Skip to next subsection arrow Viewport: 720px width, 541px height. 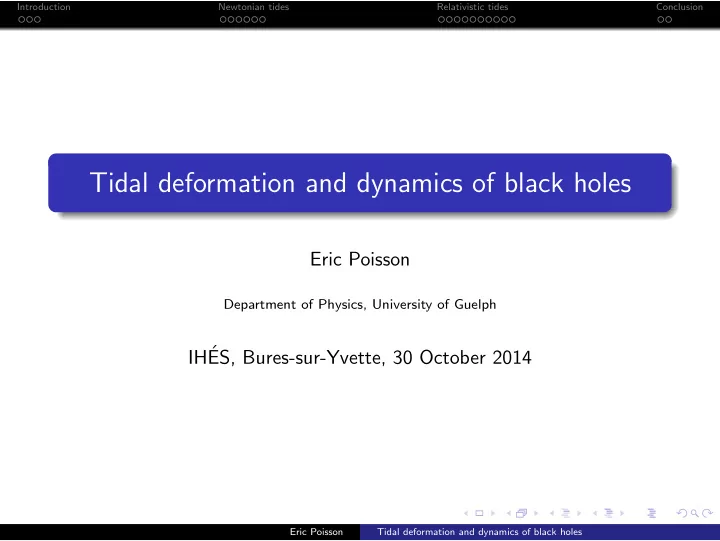pyautogui.click(x=579, y=513)
